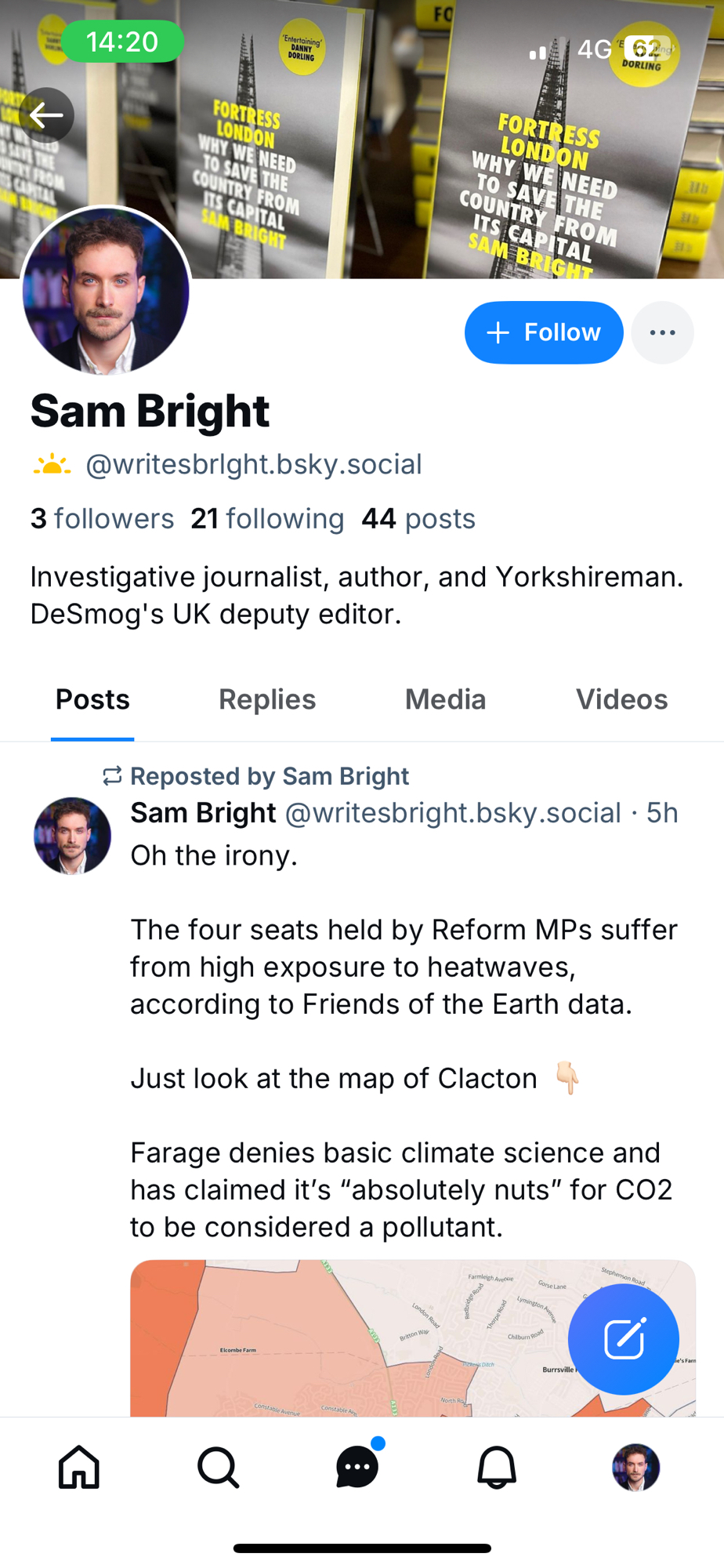Go to the Home feed icon

(79, 1467)
